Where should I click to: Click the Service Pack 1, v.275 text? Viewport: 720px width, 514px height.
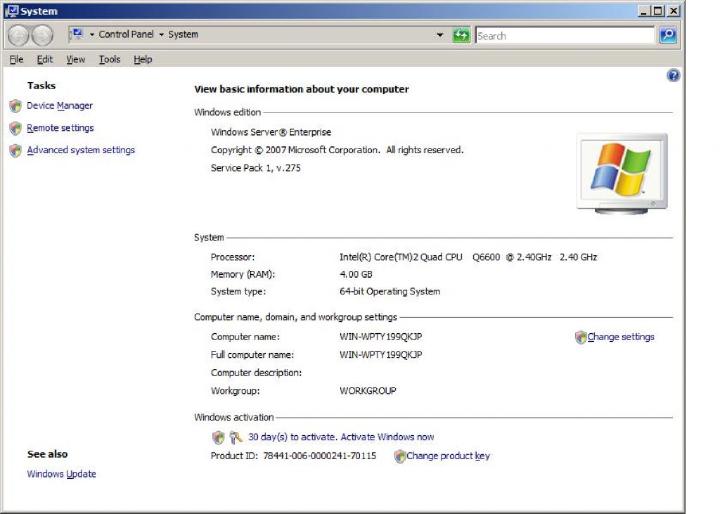[256, 168]
